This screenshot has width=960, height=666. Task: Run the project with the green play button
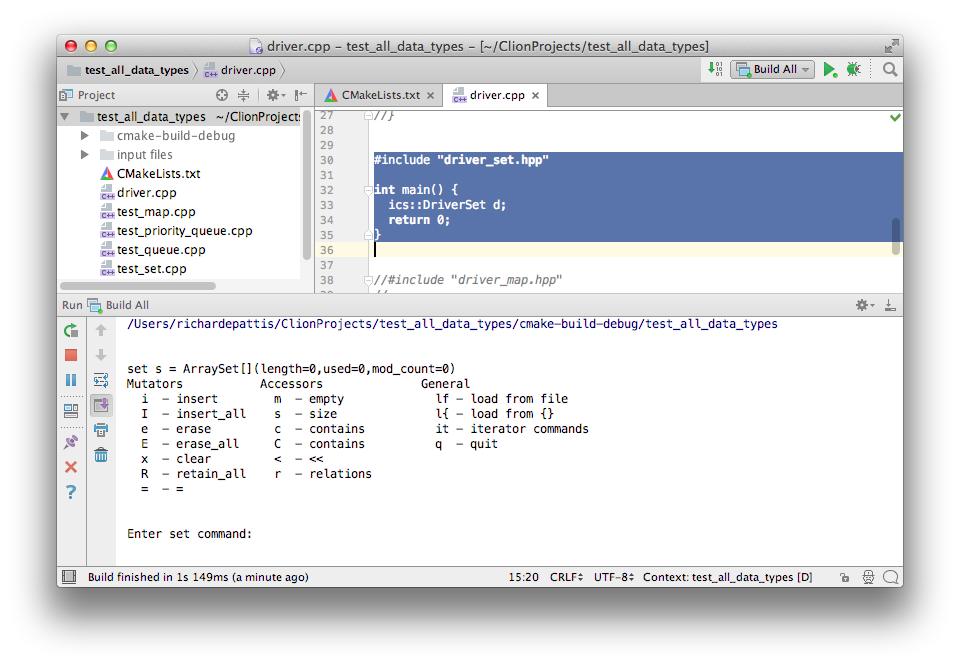pyautogui.click(x=829, y=69)
